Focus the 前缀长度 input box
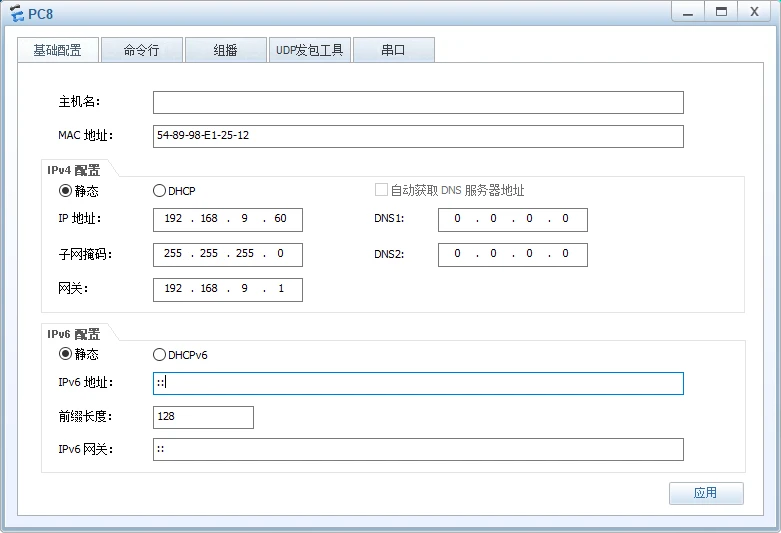 (x=203, y=417)
